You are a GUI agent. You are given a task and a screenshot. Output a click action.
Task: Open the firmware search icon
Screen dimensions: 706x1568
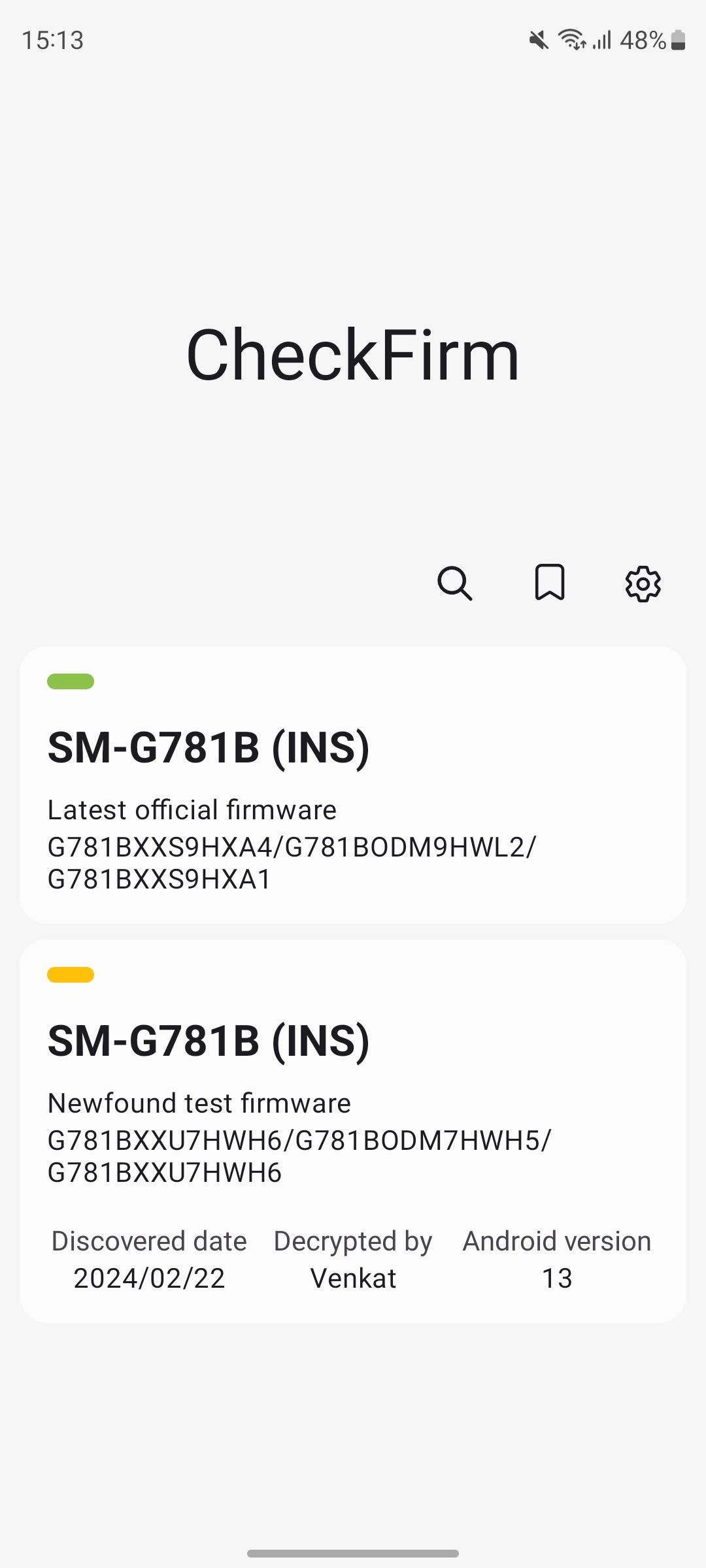click(x=455, y=583)
